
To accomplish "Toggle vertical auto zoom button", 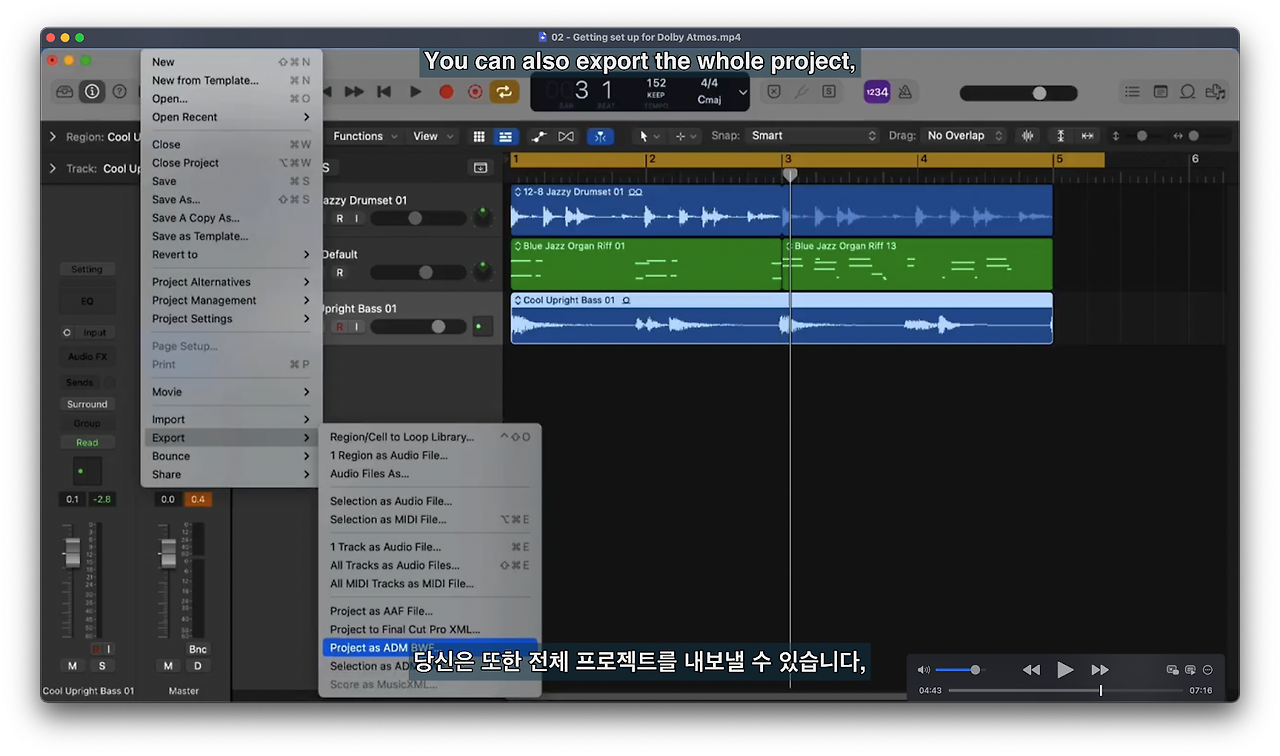I will 1060,136.
